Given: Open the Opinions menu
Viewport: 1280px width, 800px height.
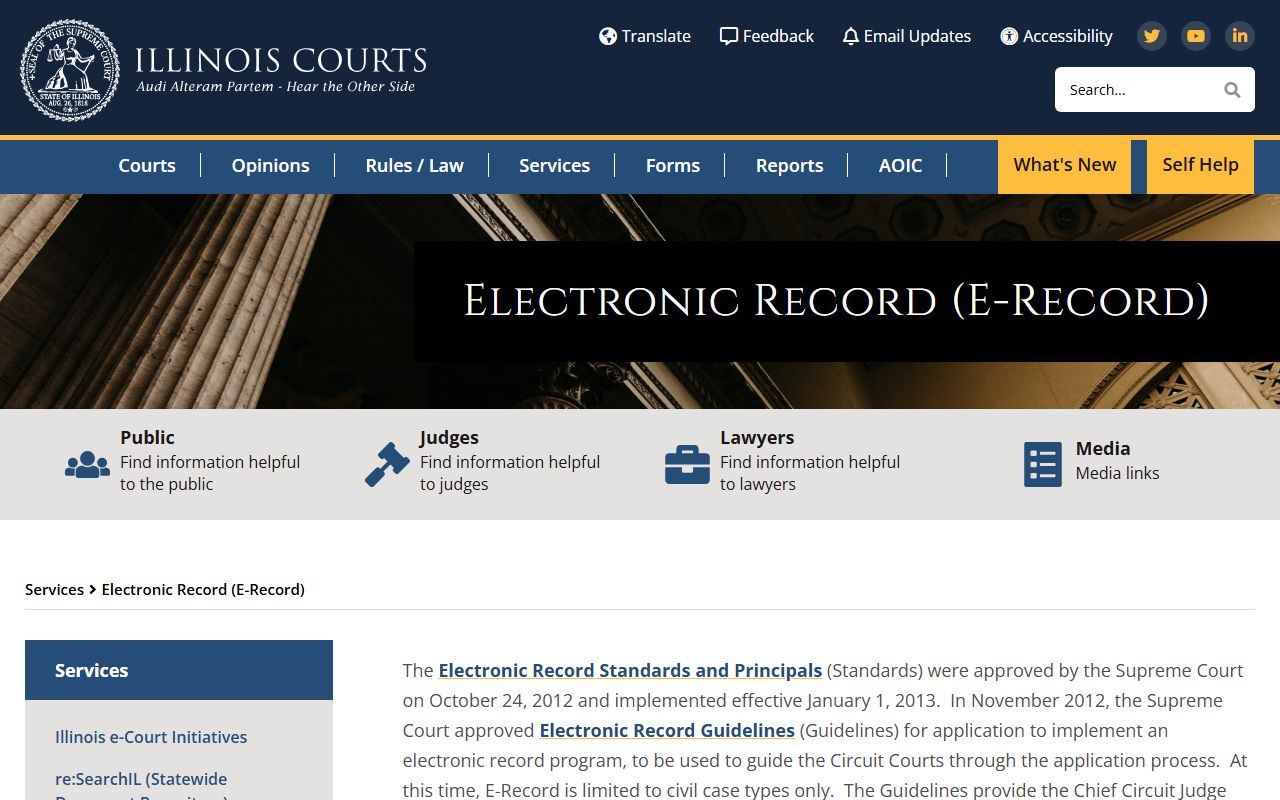Looking at the screenshot, I should tap(270, 165).
